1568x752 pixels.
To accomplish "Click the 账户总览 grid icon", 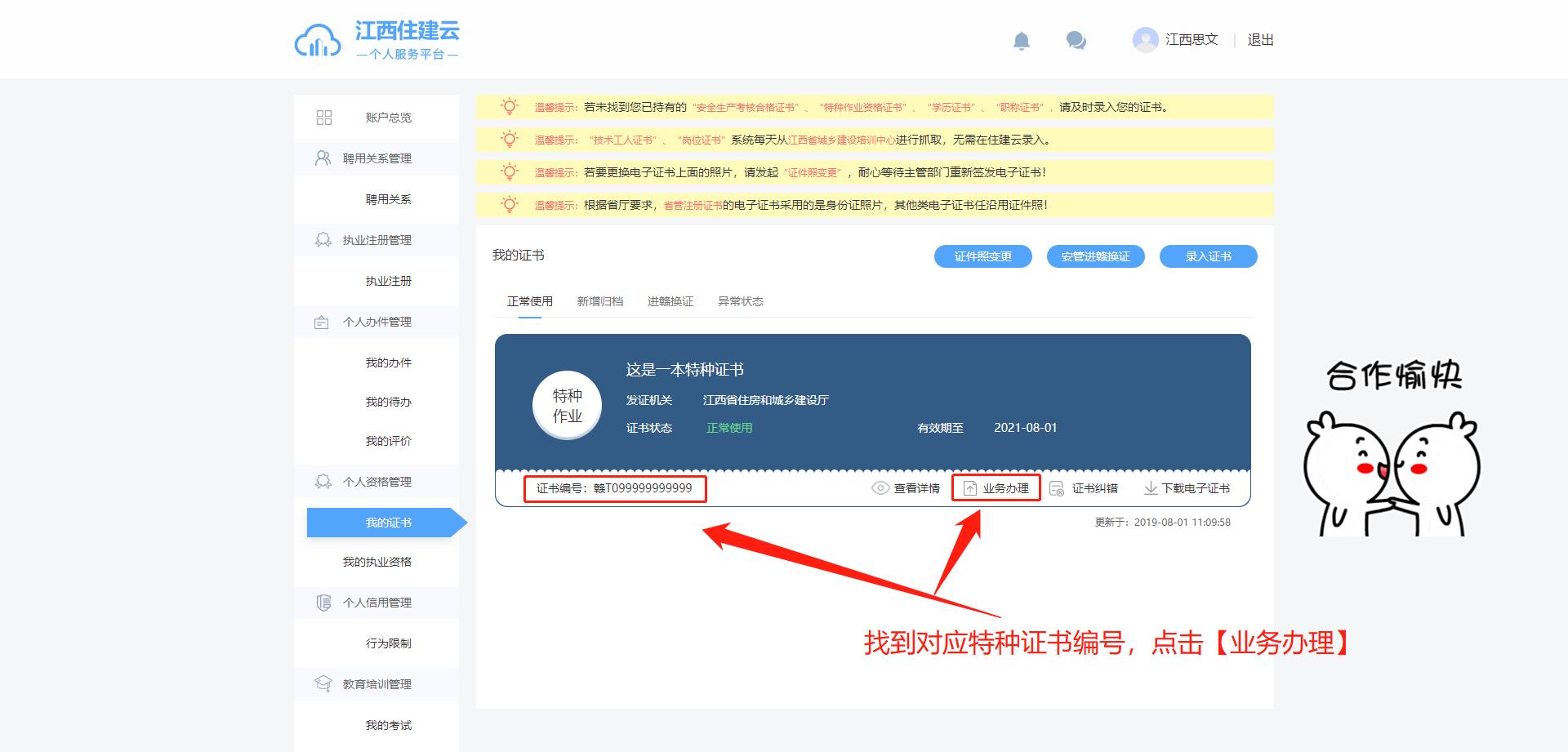I will coord(324,118).
